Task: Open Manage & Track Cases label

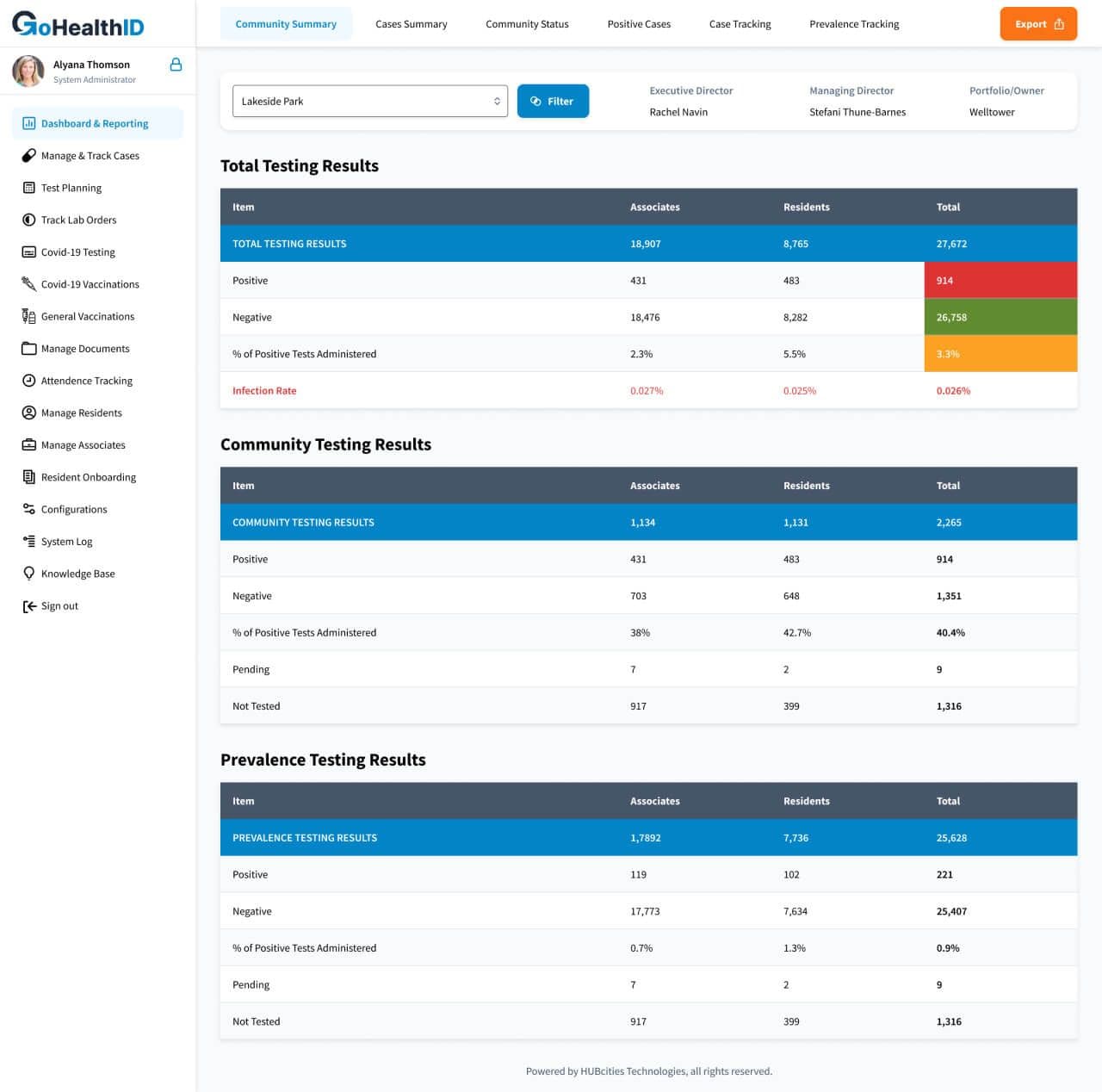Action: (x=90, y=156)
